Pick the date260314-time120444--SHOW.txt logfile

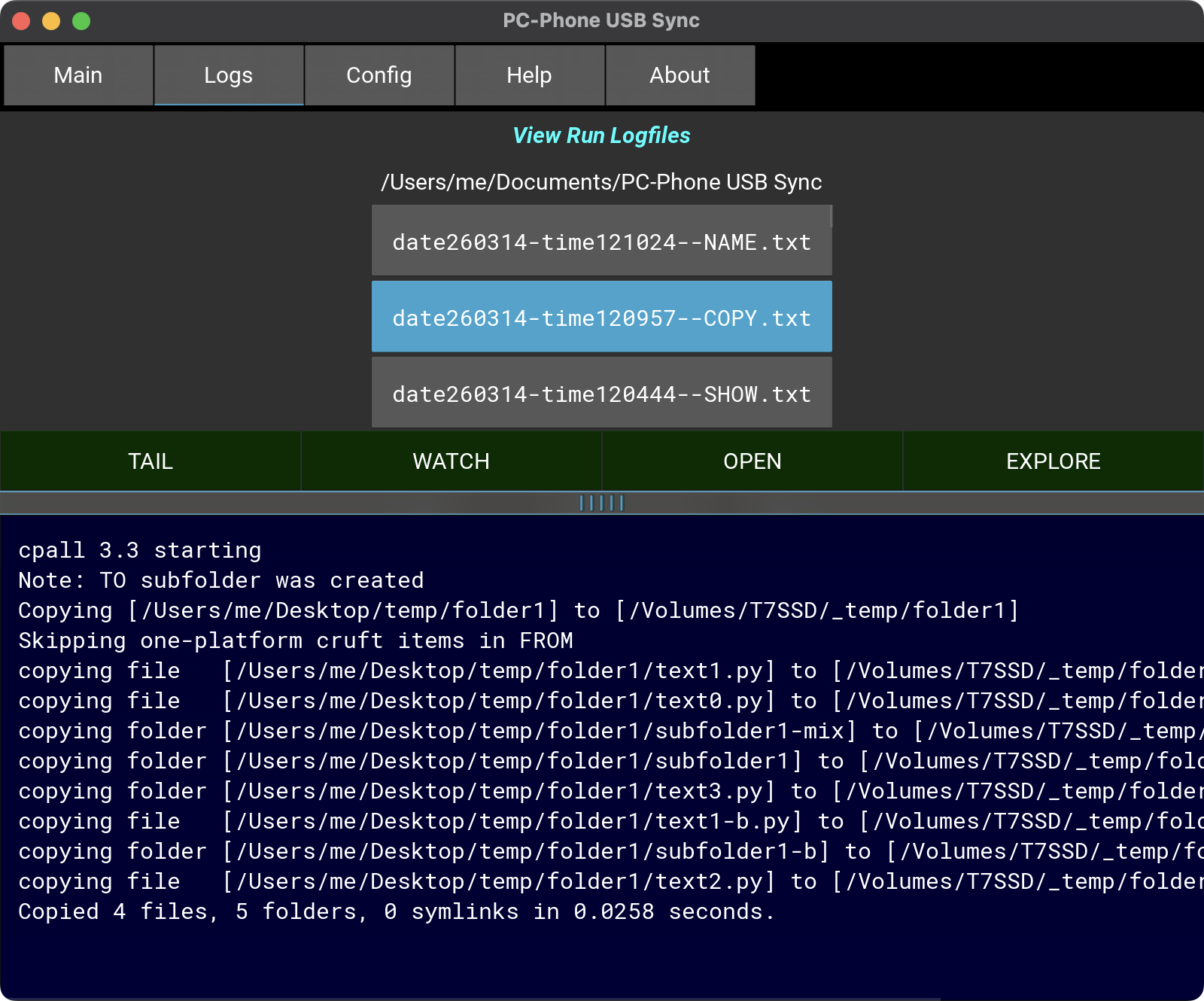(601, 394)
